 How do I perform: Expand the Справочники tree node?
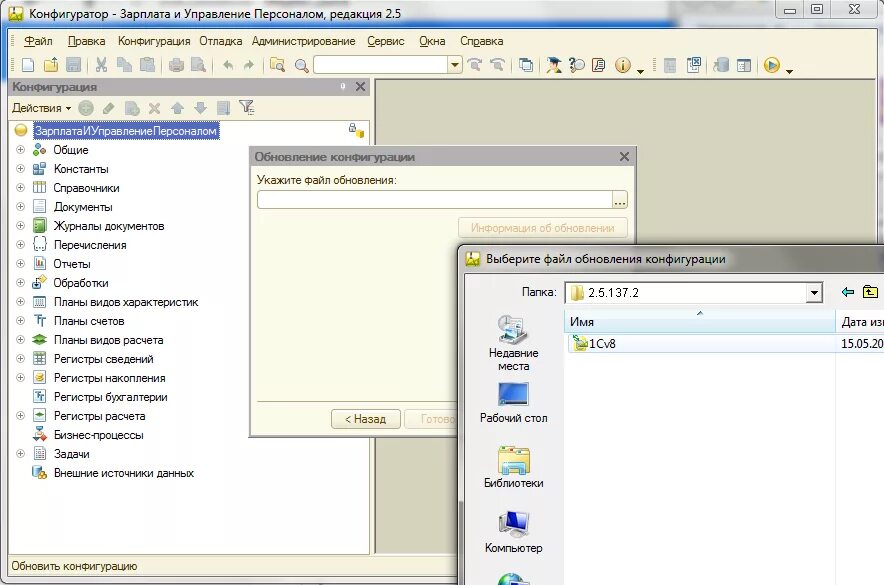[x=20, y=188]
